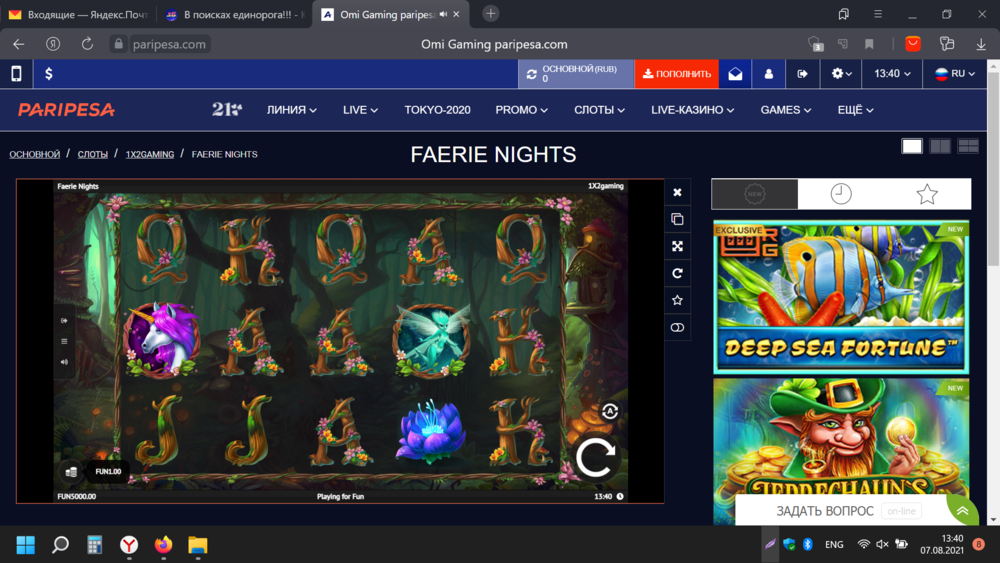Mute the slot game sound
The image size is (1000, 563).
tap(64, 362)
